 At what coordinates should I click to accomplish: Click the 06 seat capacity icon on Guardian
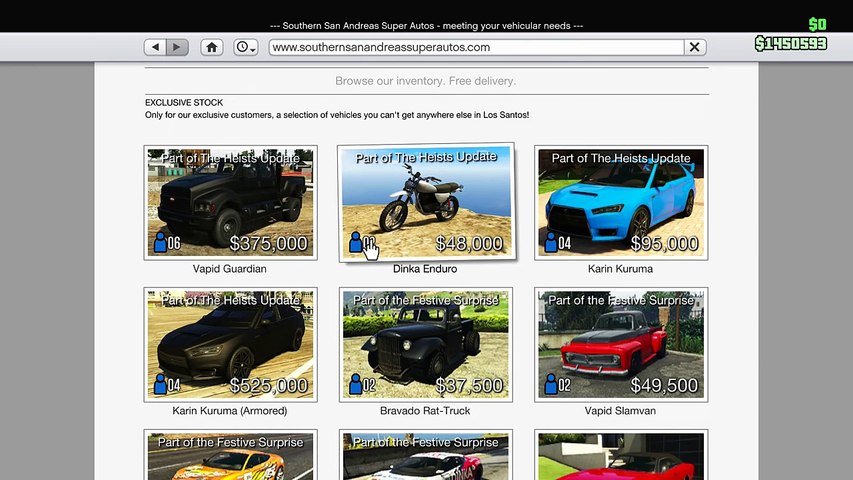[x=167, y=243]
